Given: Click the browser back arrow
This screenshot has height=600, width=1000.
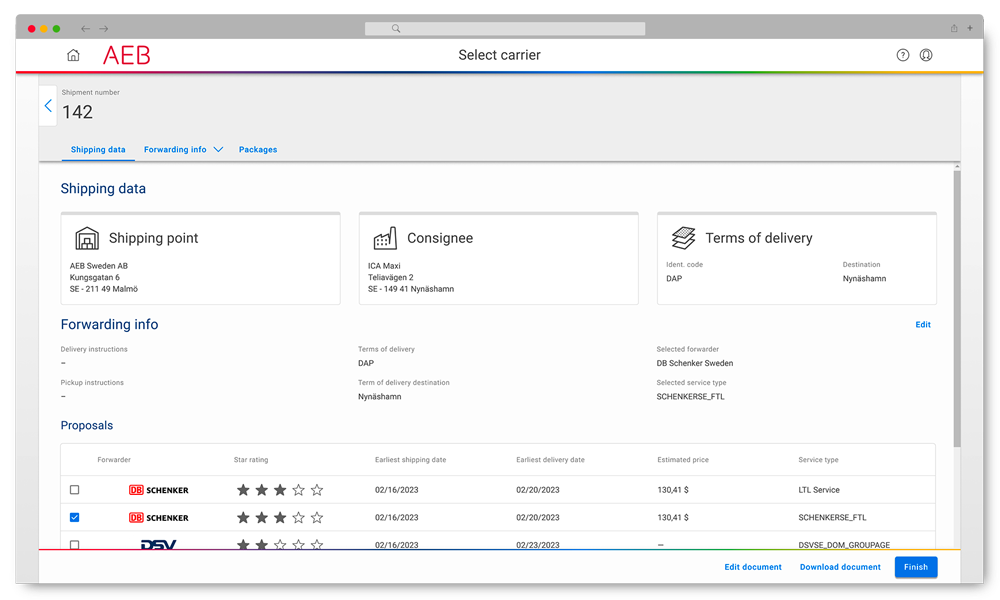Looking at the screenshot, I should click(x=85, y=29).
